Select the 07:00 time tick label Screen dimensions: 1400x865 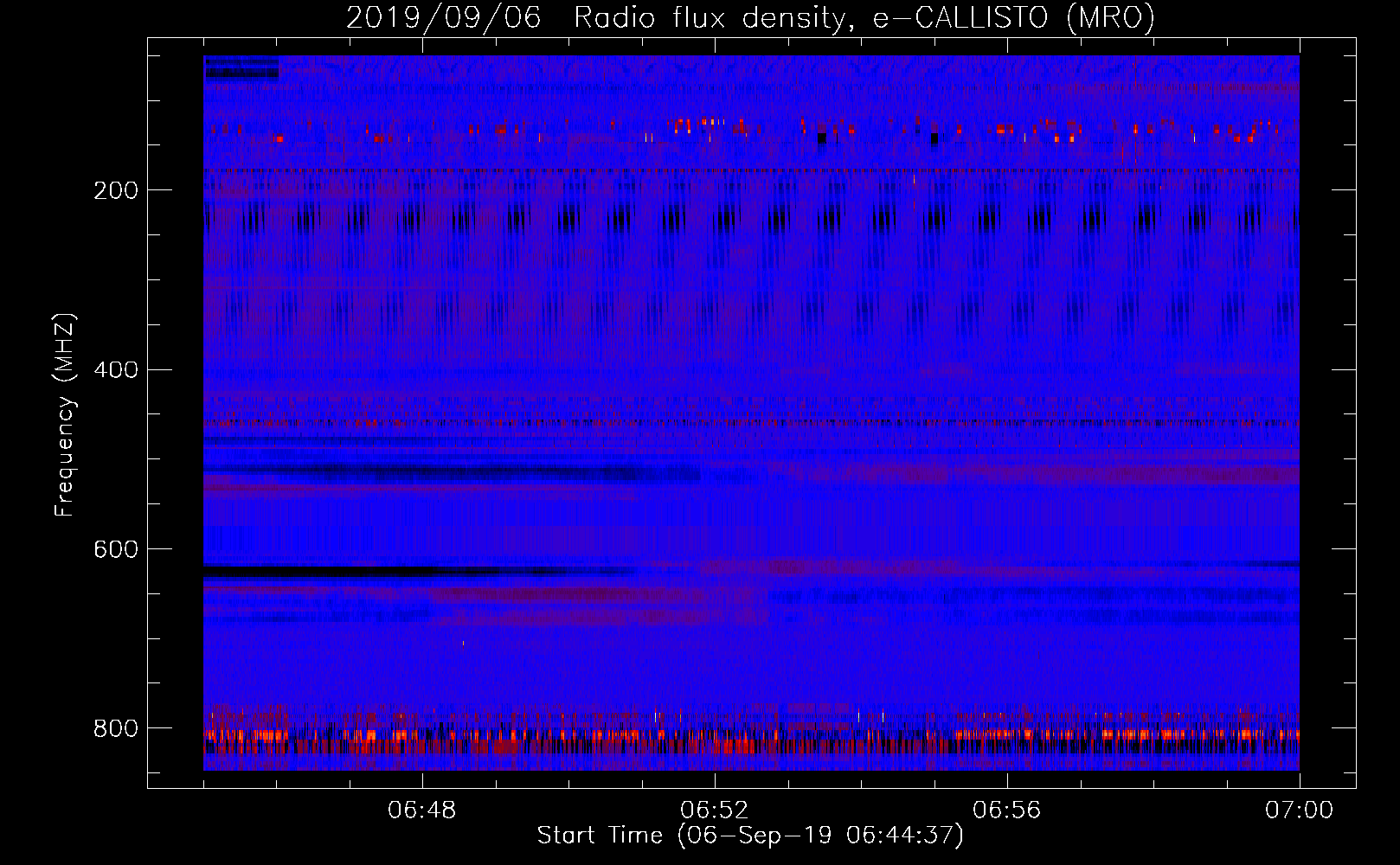[1300, 811]
